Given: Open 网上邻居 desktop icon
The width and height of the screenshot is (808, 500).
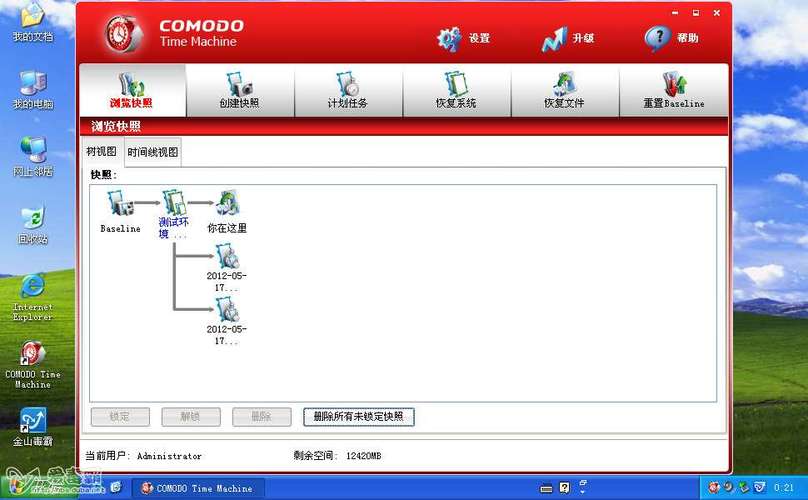Looking at the screenshot, I should coord(33,157).
